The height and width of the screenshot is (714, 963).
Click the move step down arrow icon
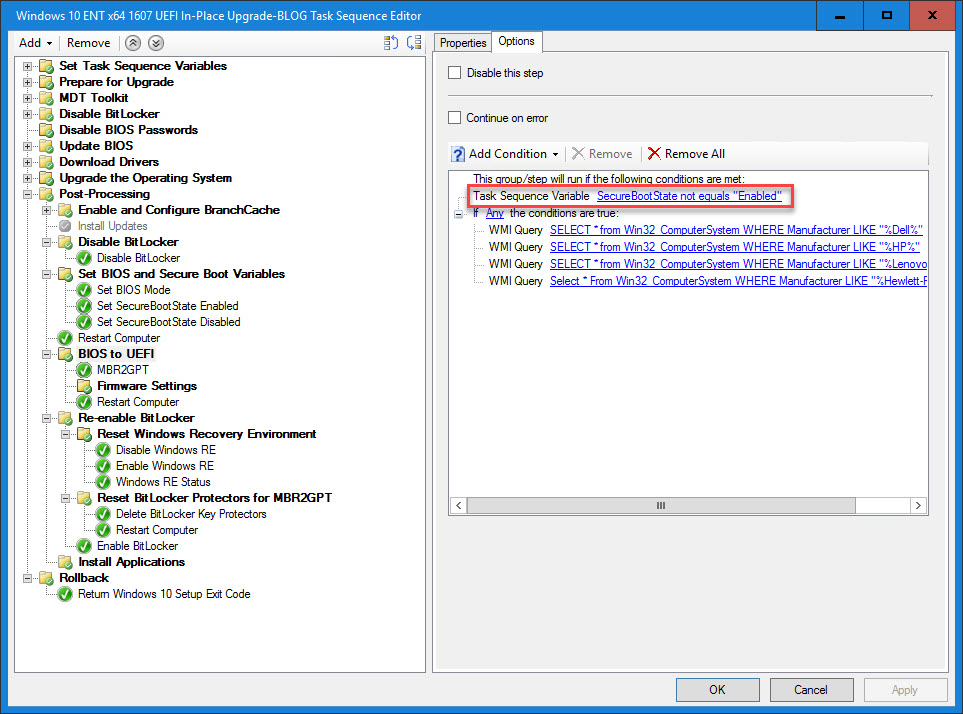click(x=155, y=43)
